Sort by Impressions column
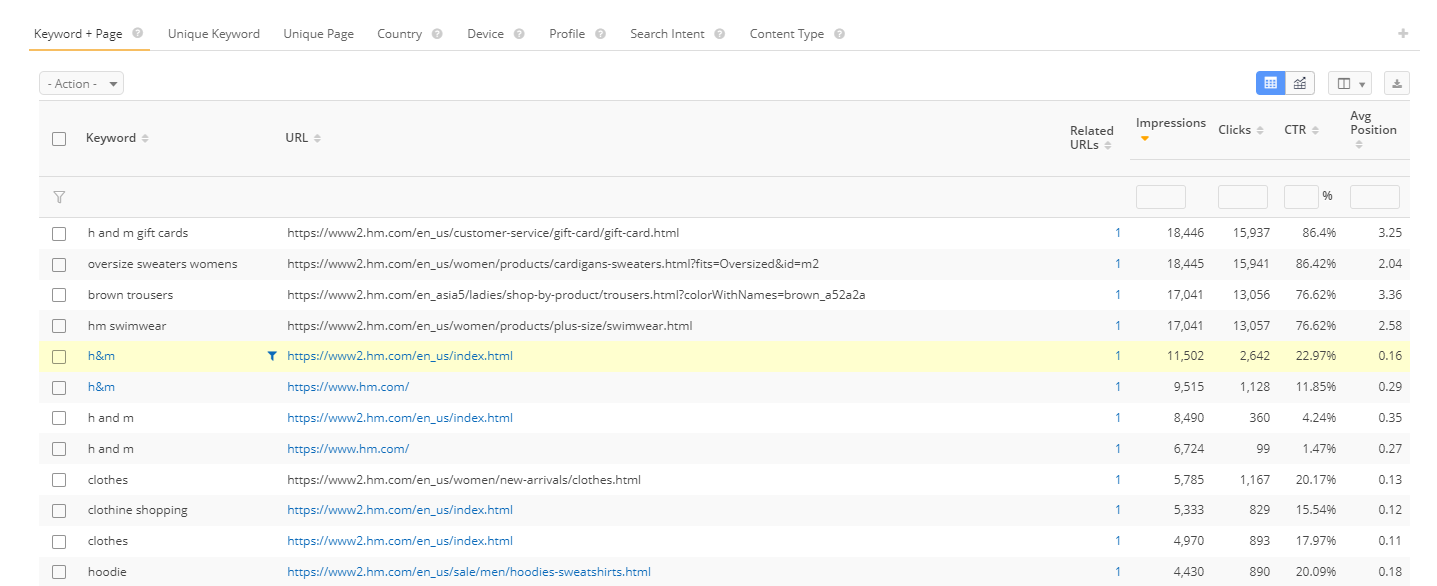The height and width of the screenshot is (586, 1437). pyautogui.click(x=1170, y=124)
